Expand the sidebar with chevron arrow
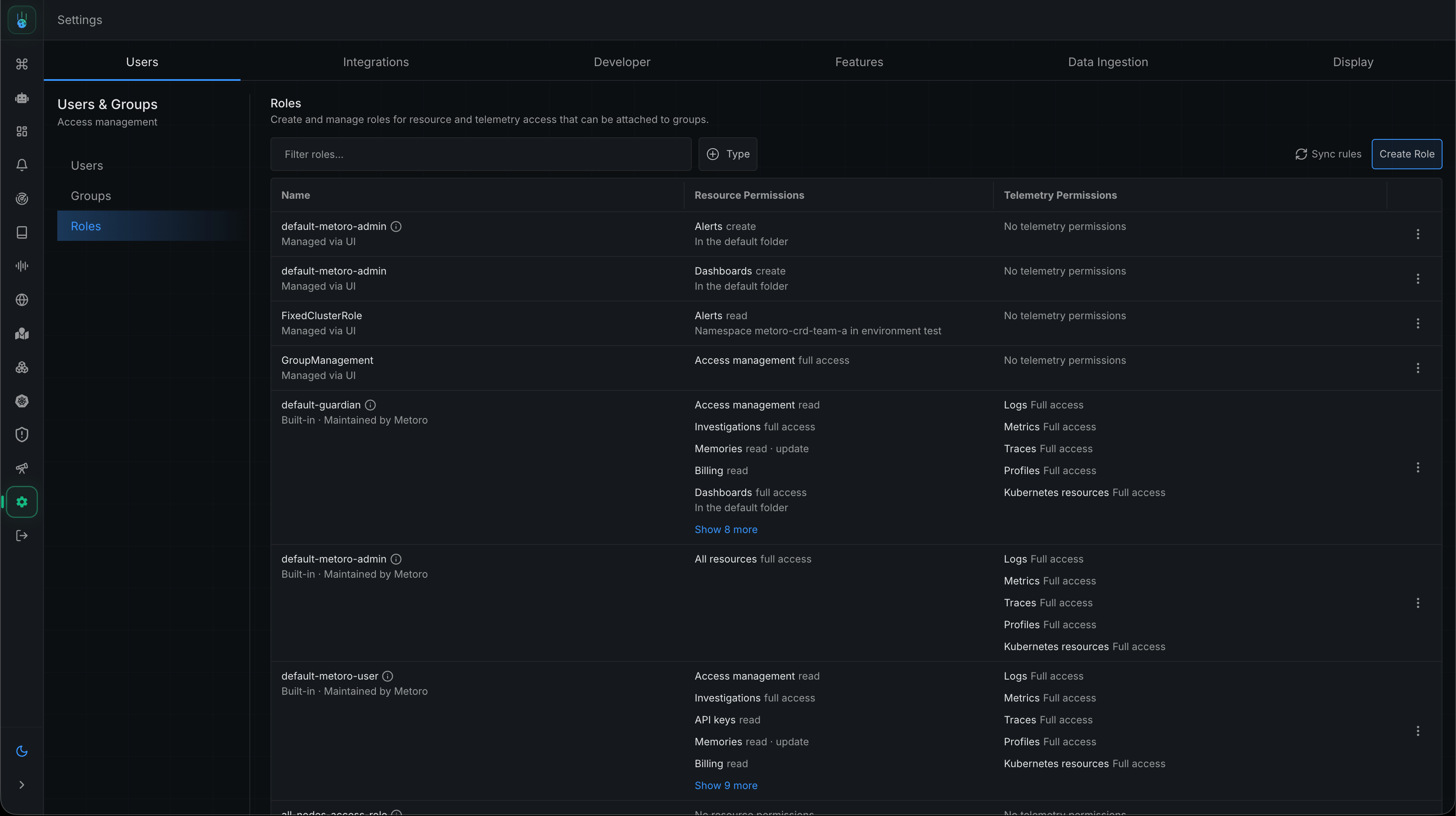 click(21, 785)
